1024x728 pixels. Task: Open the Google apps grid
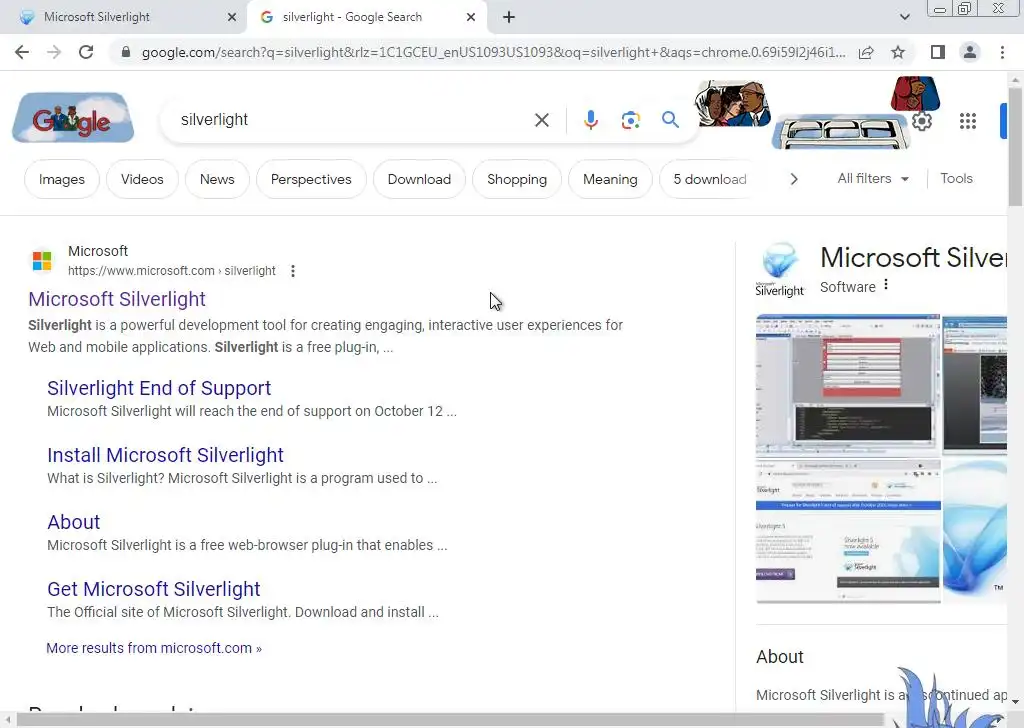click(x=968, y=121)
